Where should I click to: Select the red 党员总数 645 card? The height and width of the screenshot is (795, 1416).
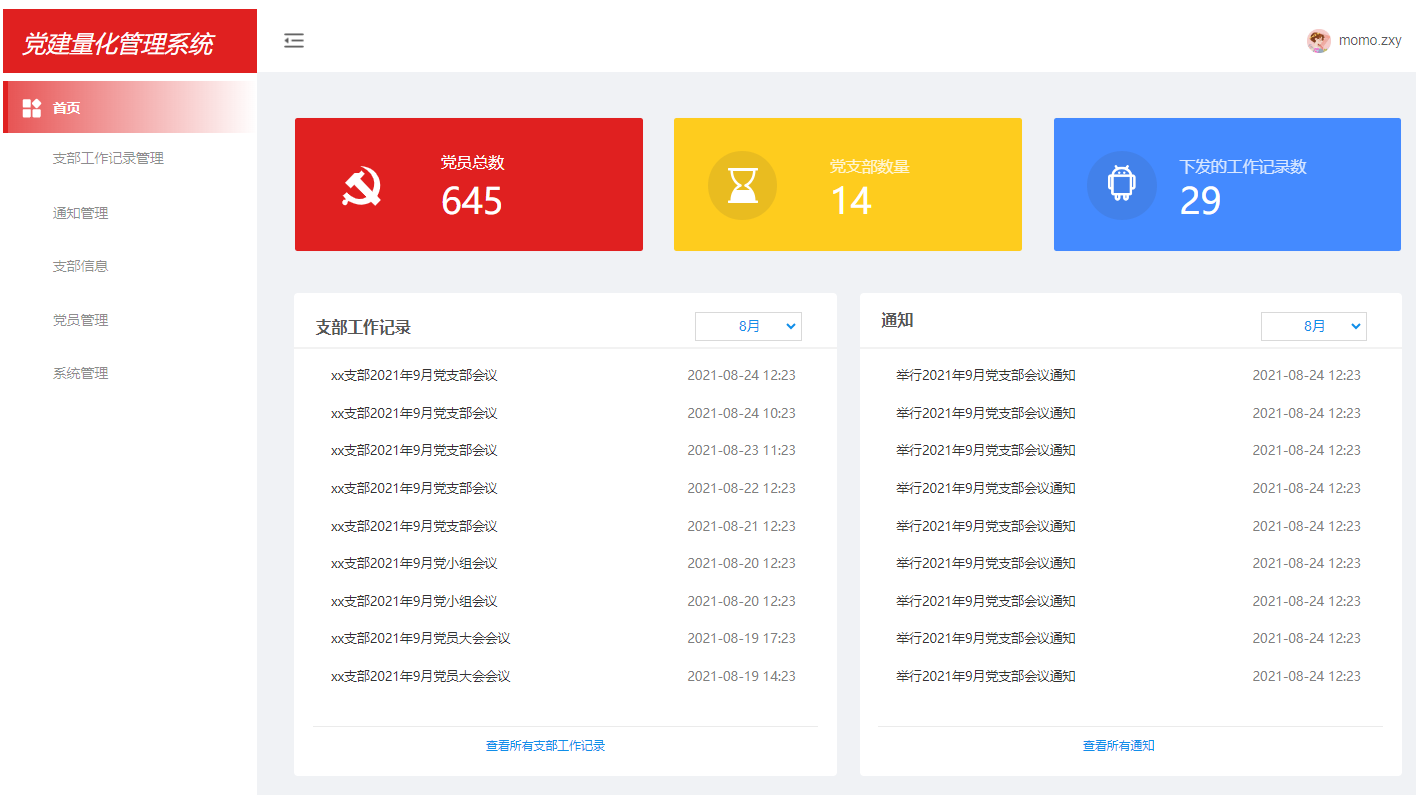click(469, 184)
